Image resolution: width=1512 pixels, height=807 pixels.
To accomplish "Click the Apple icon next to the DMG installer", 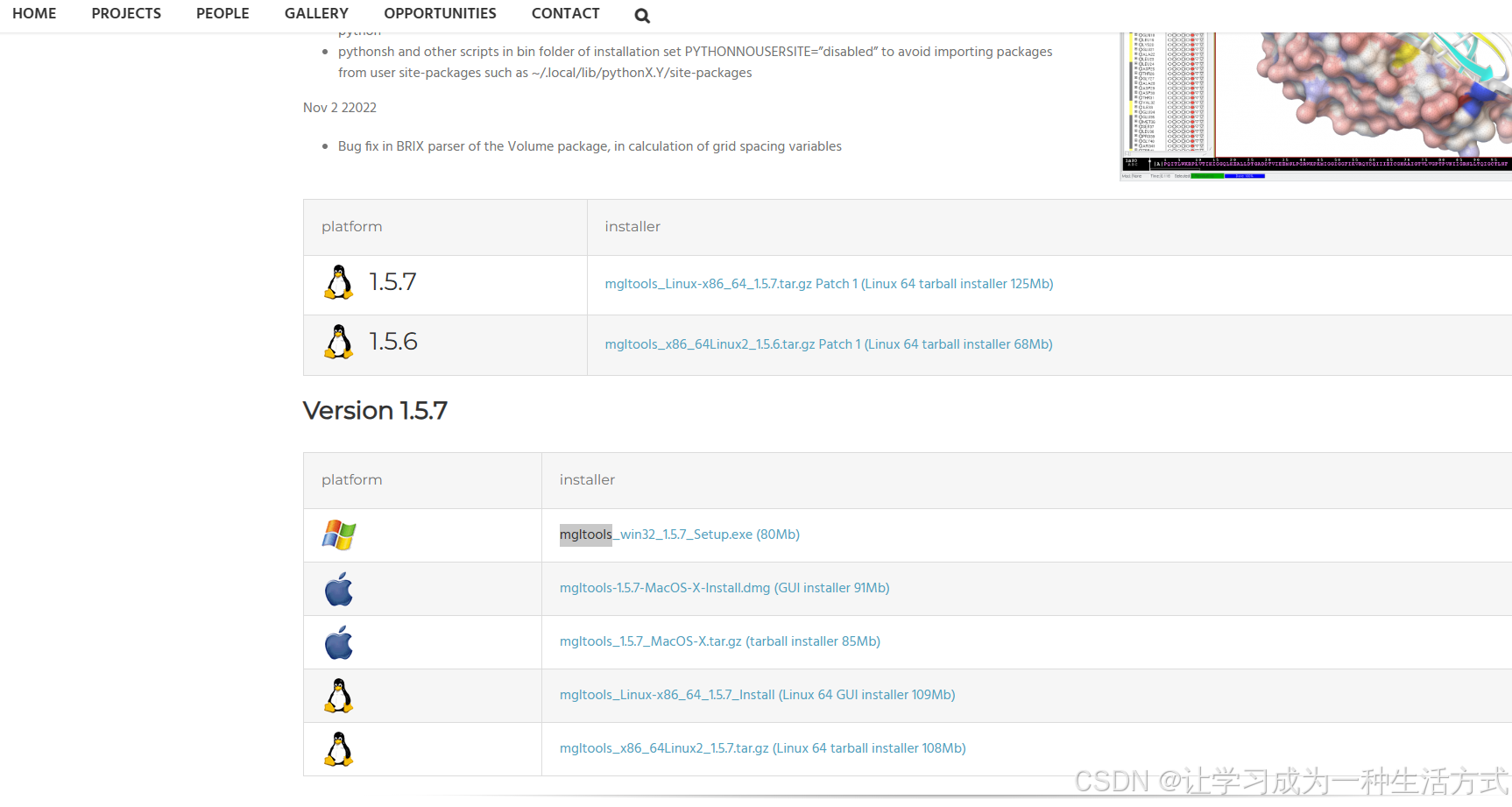I will (x=338, y=588).
